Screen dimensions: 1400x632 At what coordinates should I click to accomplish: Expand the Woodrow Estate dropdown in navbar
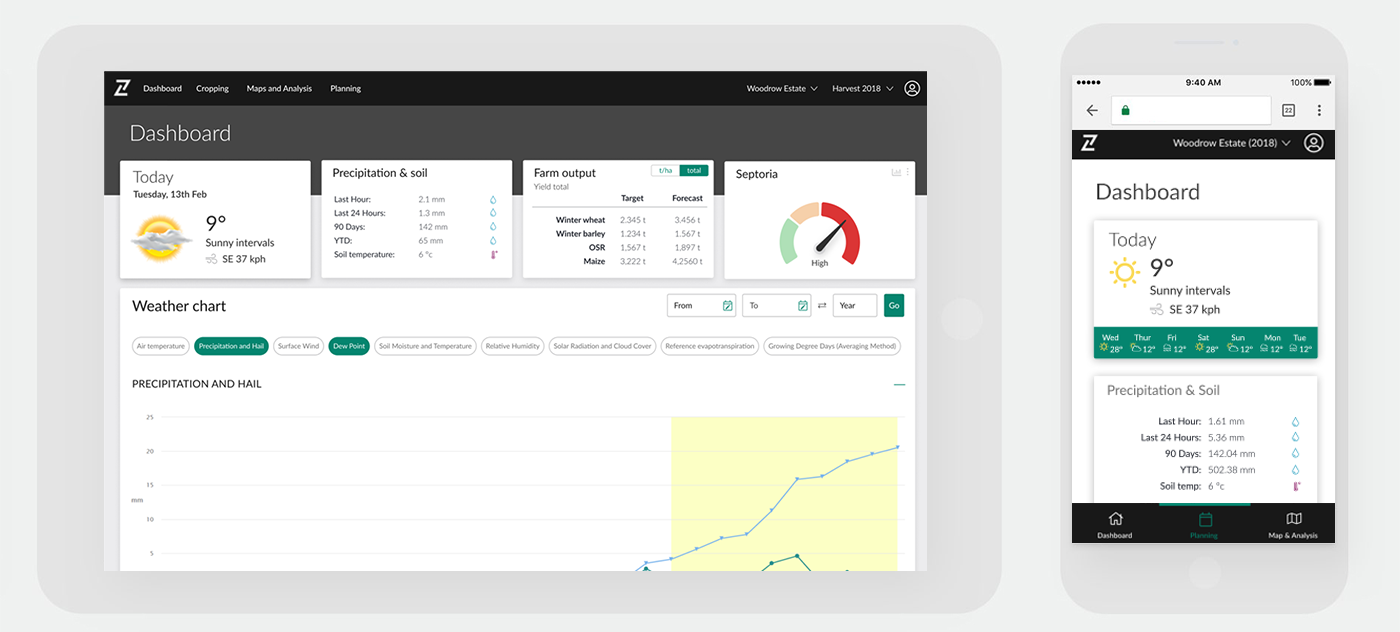[782, 88]
